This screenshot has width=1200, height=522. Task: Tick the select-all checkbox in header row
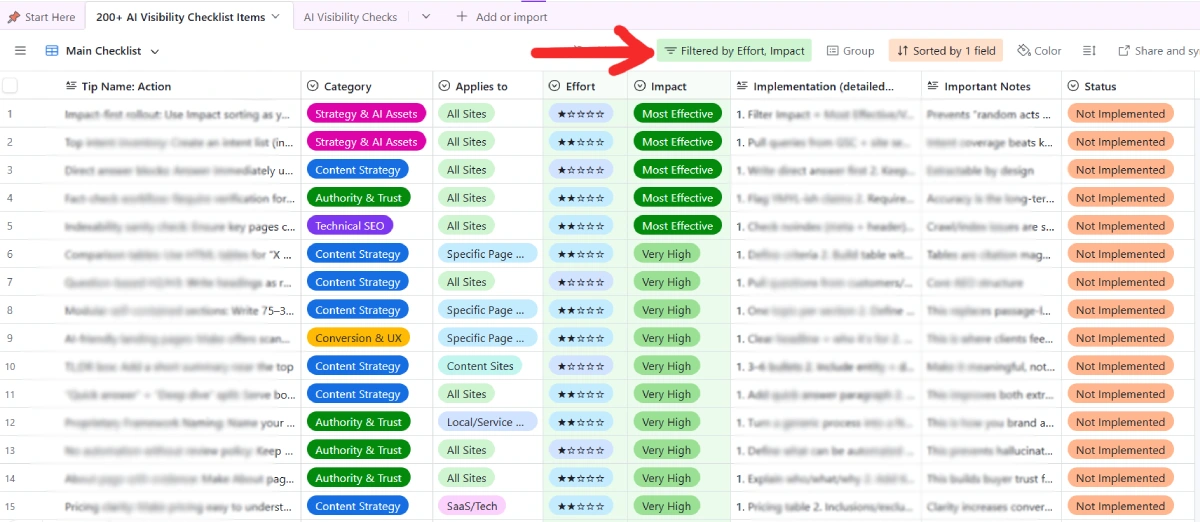(x=10, y=86)
